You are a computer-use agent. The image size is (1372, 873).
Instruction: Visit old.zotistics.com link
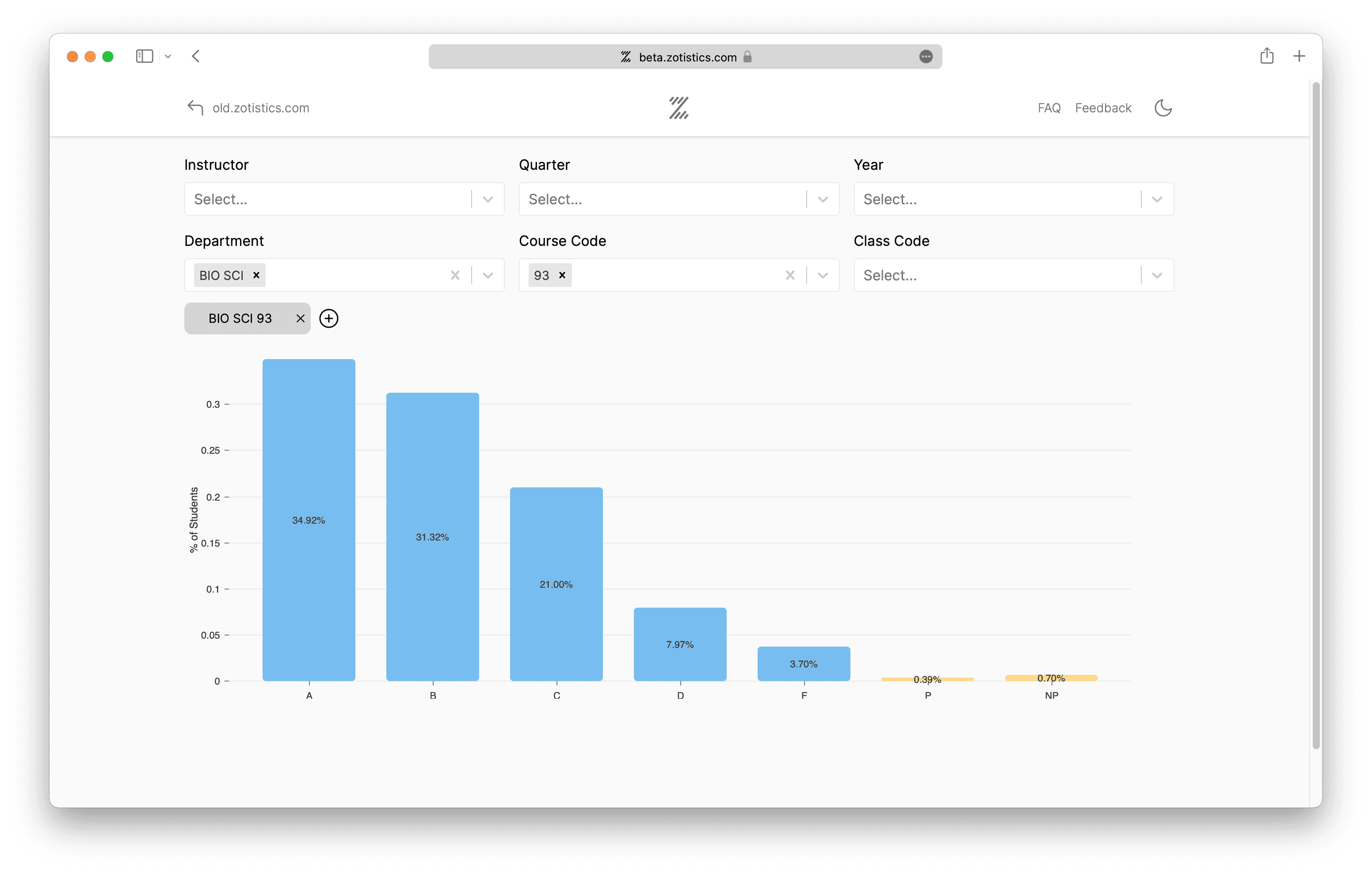pos(260,107)
